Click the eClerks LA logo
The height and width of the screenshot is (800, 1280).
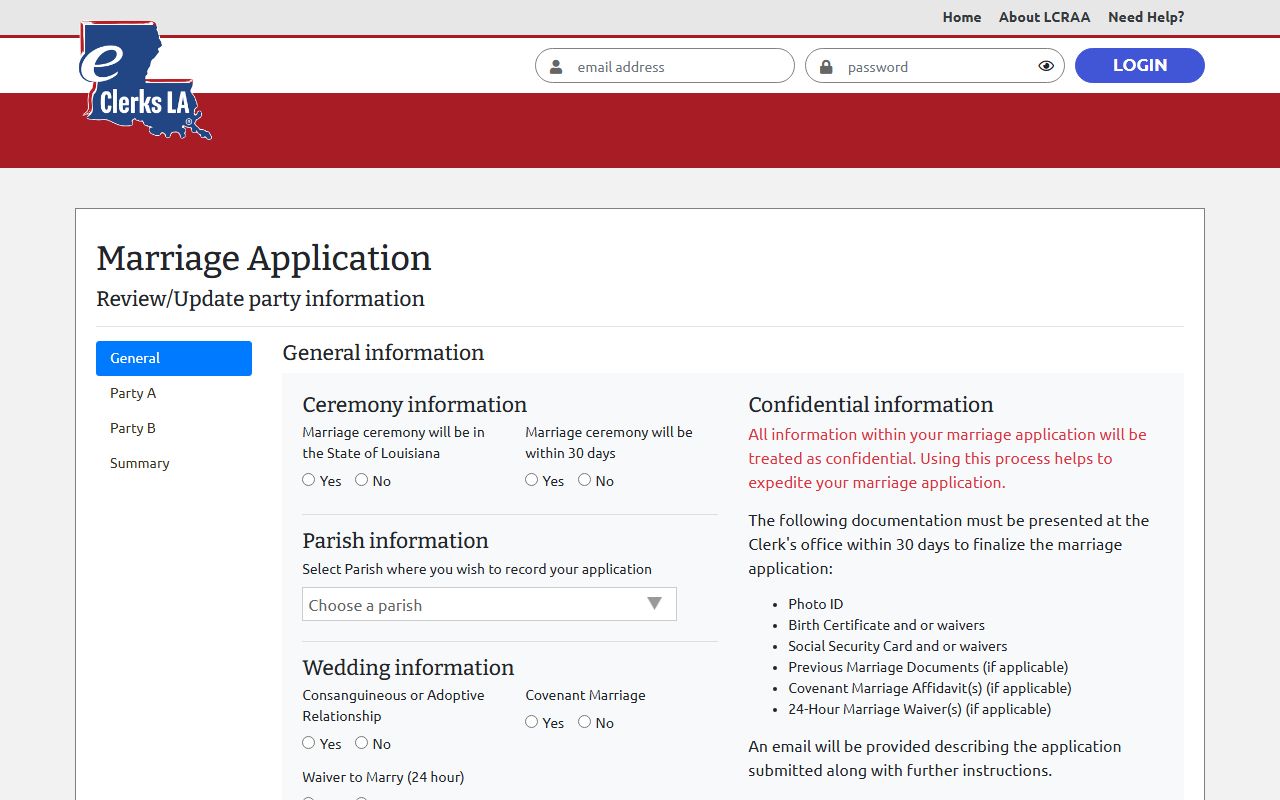pyautogui.click(x=145, y=80)
